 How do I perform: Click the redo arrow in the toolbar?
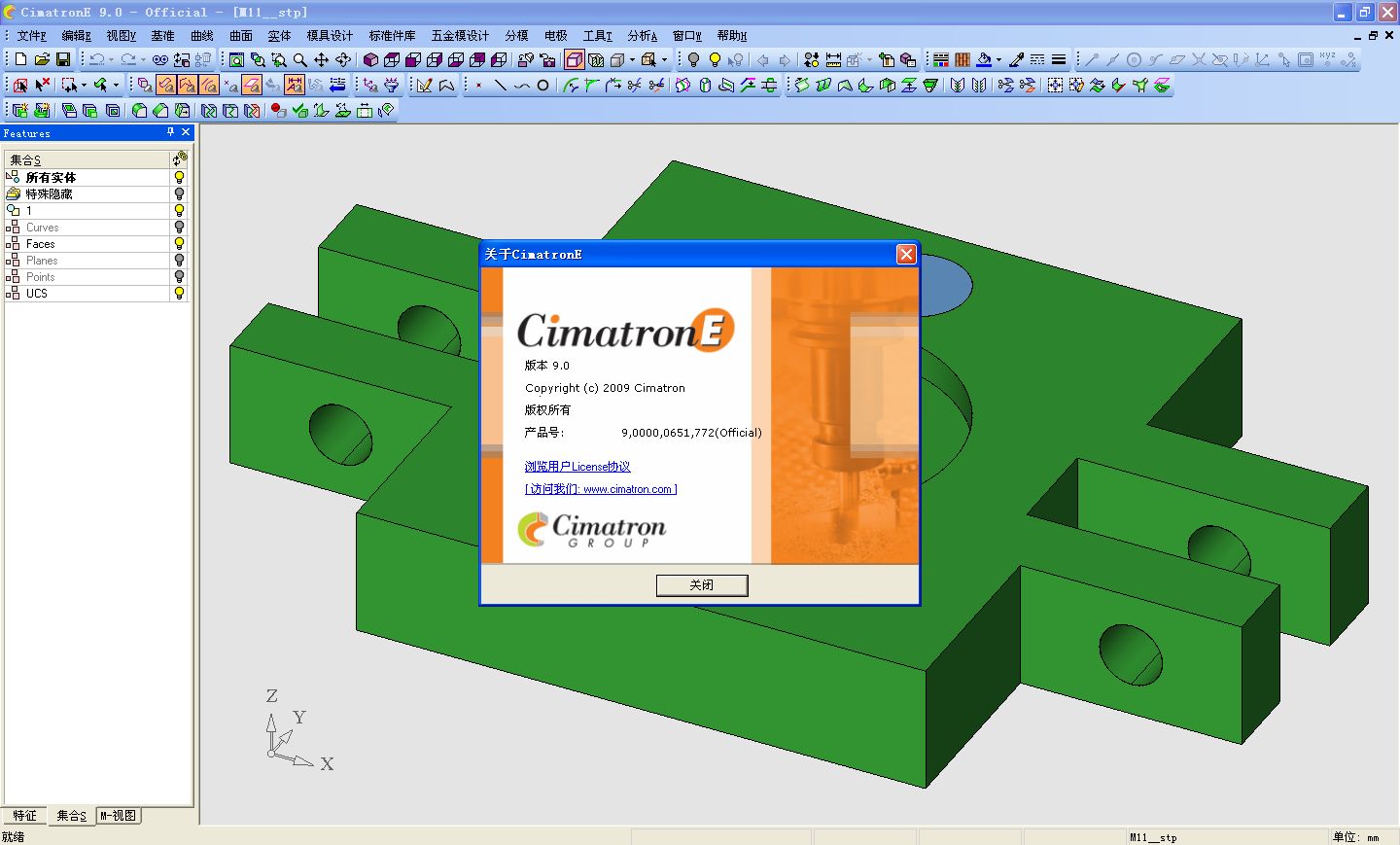[127, 59]
